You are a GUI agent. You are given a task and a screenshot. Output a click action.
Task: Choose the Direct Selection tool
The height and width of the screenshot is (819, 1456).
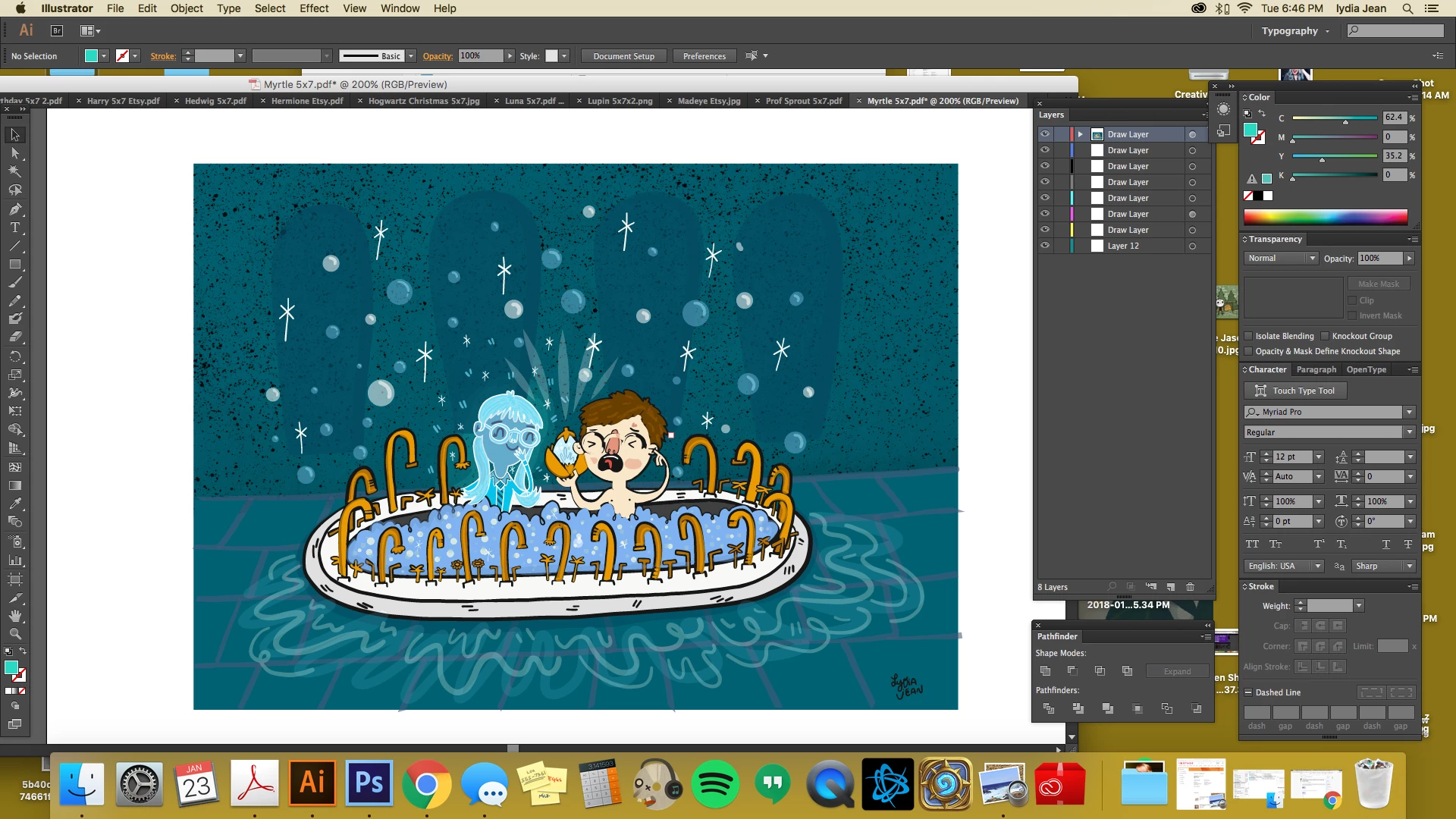(x=14, y=153)
